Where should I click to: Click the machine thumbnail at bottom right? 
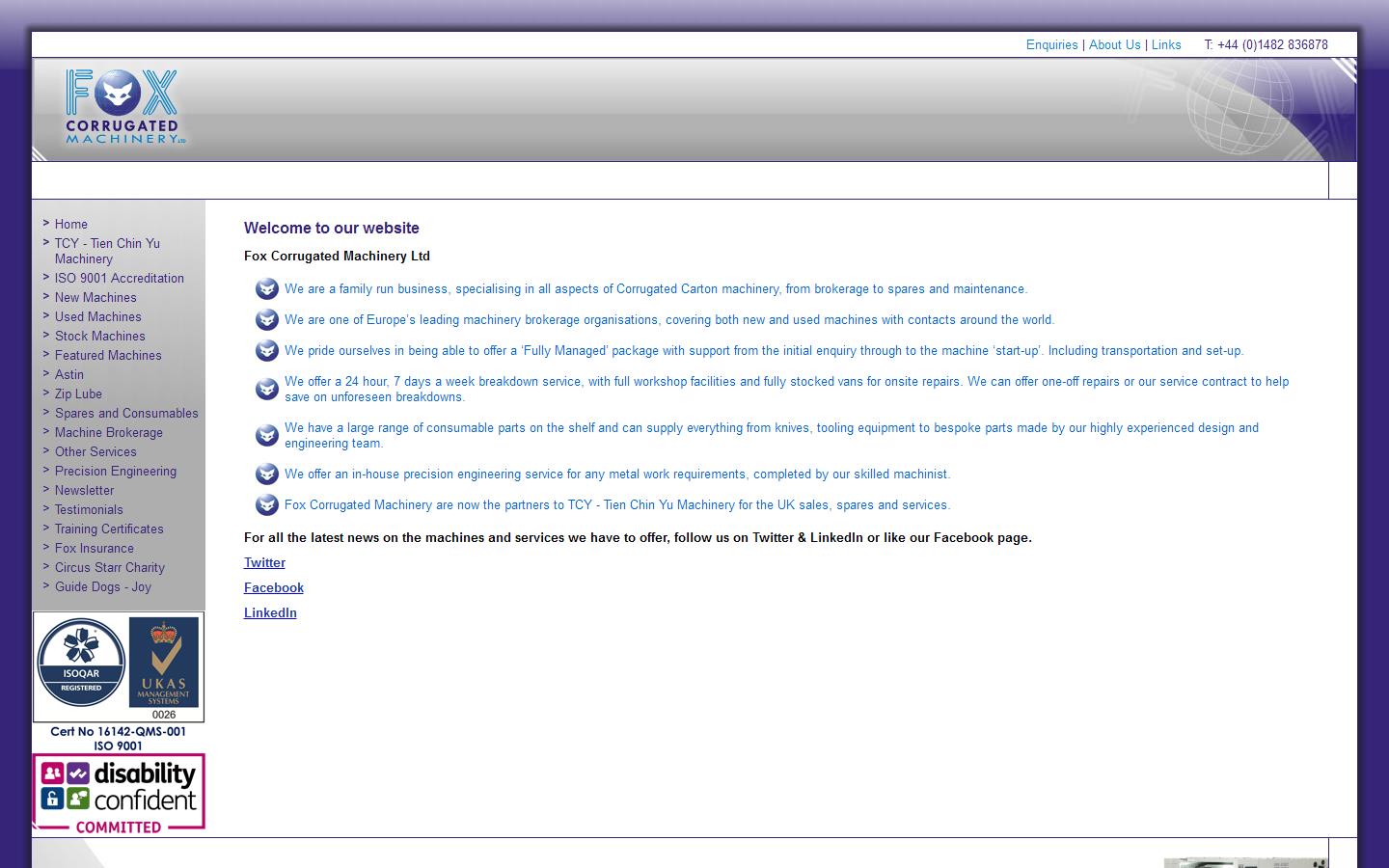pyautogui.click(x=1244, y=862)
